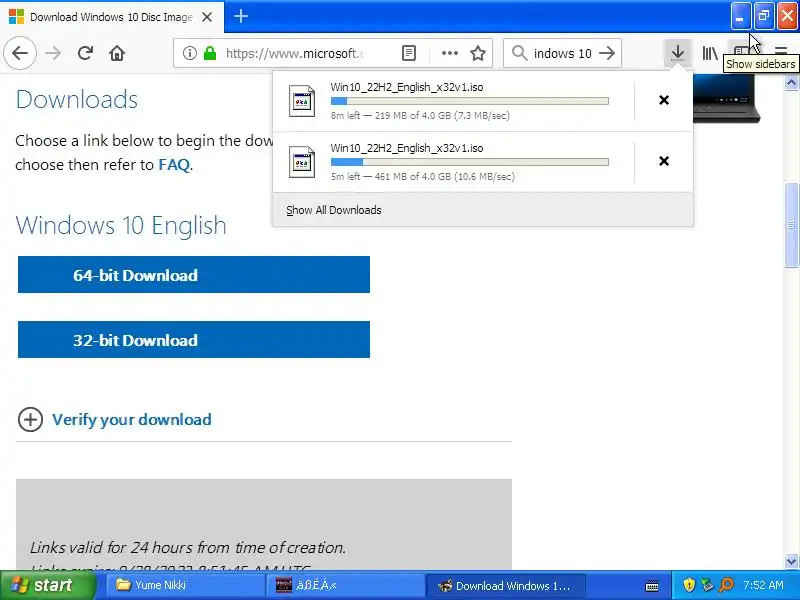Viewport: 800px width, 600px height.
Task: Click the 7:52 AM system clock
Action: [x=763, y=585]
